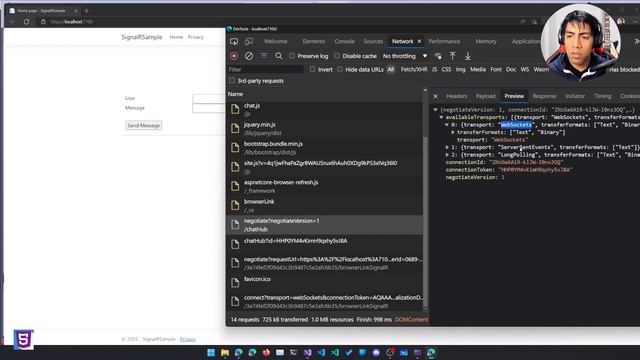
Task: Filter requests by CSS type
Action: [x=446, y=69]
